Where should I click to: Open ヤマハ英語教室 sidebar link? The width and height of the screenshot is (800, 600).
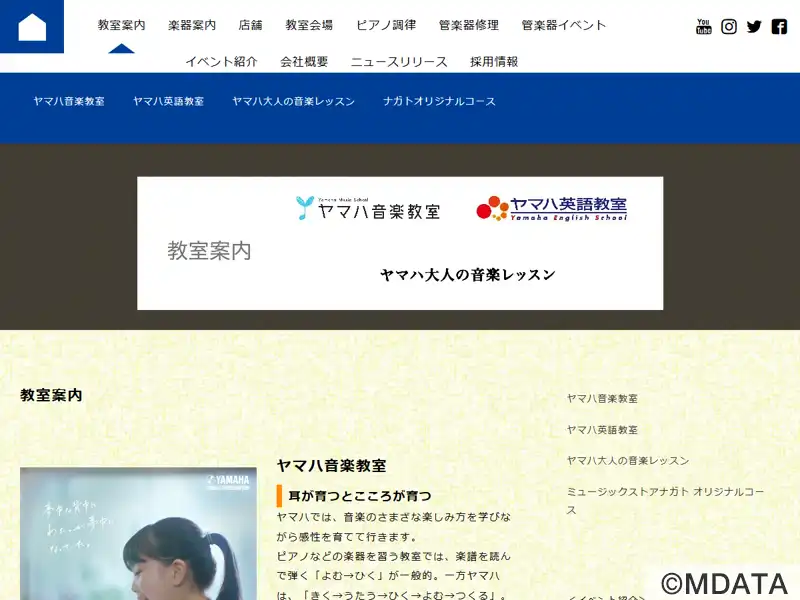tap(602, 430)
